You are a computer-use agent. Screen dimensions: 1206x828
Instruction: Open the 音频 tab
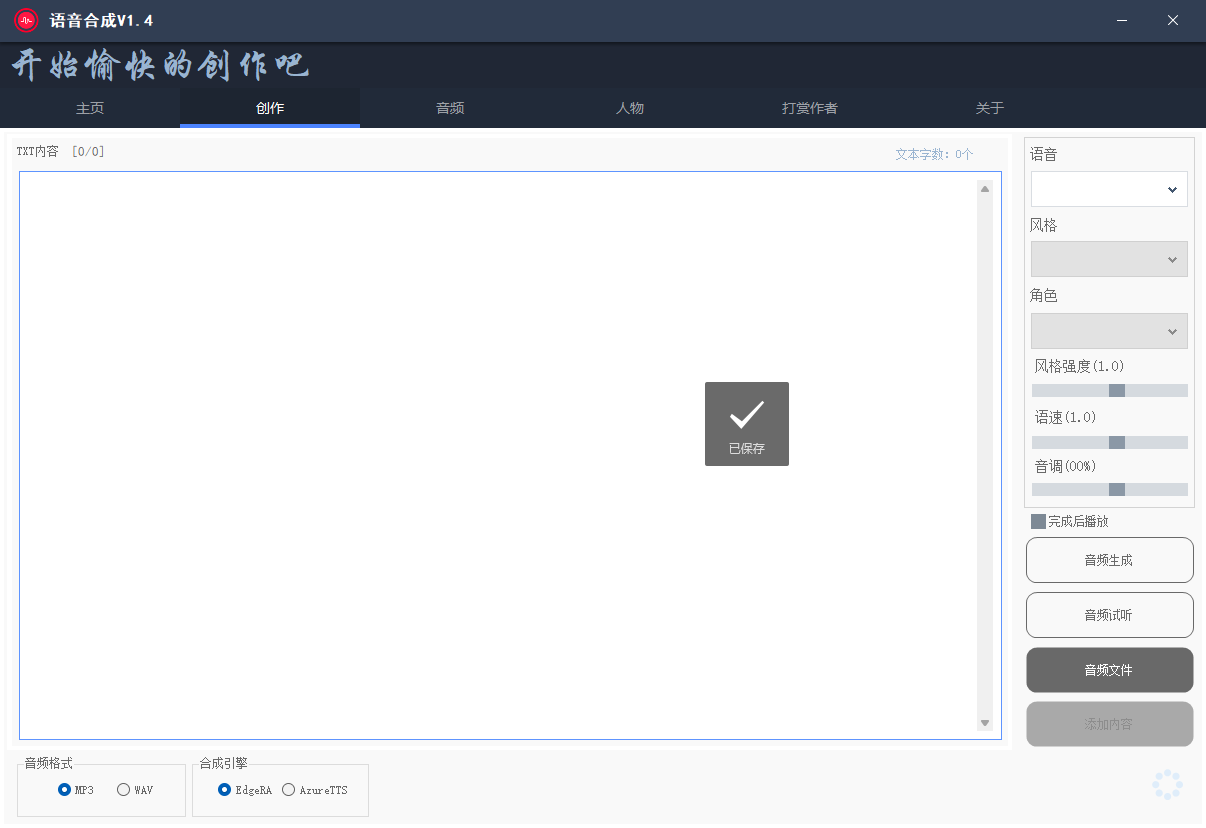(450, 108)
